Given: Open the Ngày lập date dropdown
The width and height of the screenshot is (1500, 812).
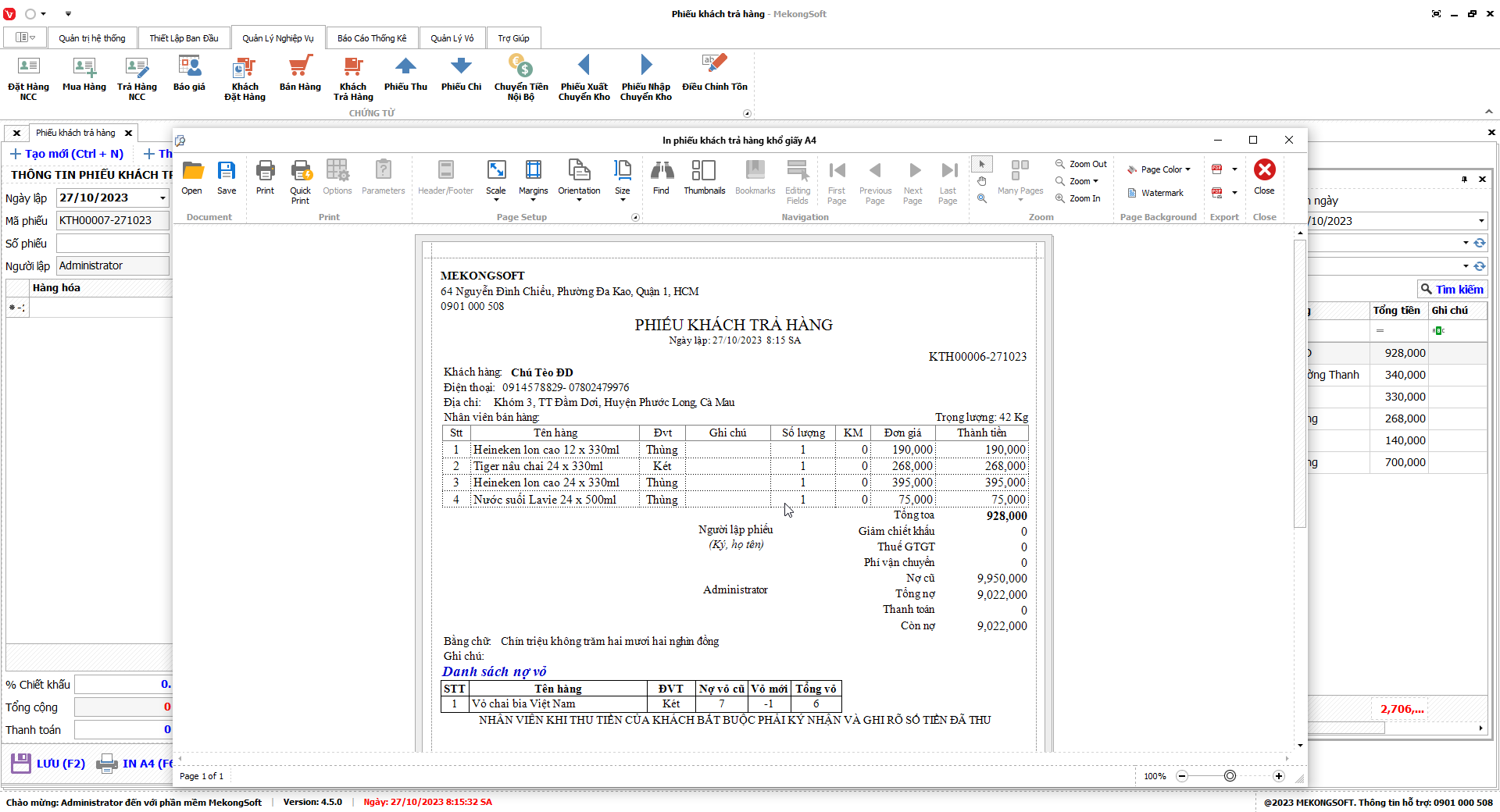Looking at the screenshot, I should tap(162, 198).
